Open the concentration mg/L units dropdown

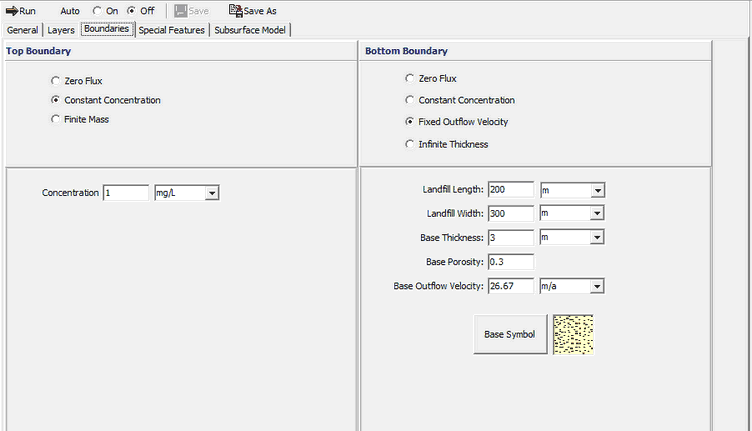click(212, 193)
